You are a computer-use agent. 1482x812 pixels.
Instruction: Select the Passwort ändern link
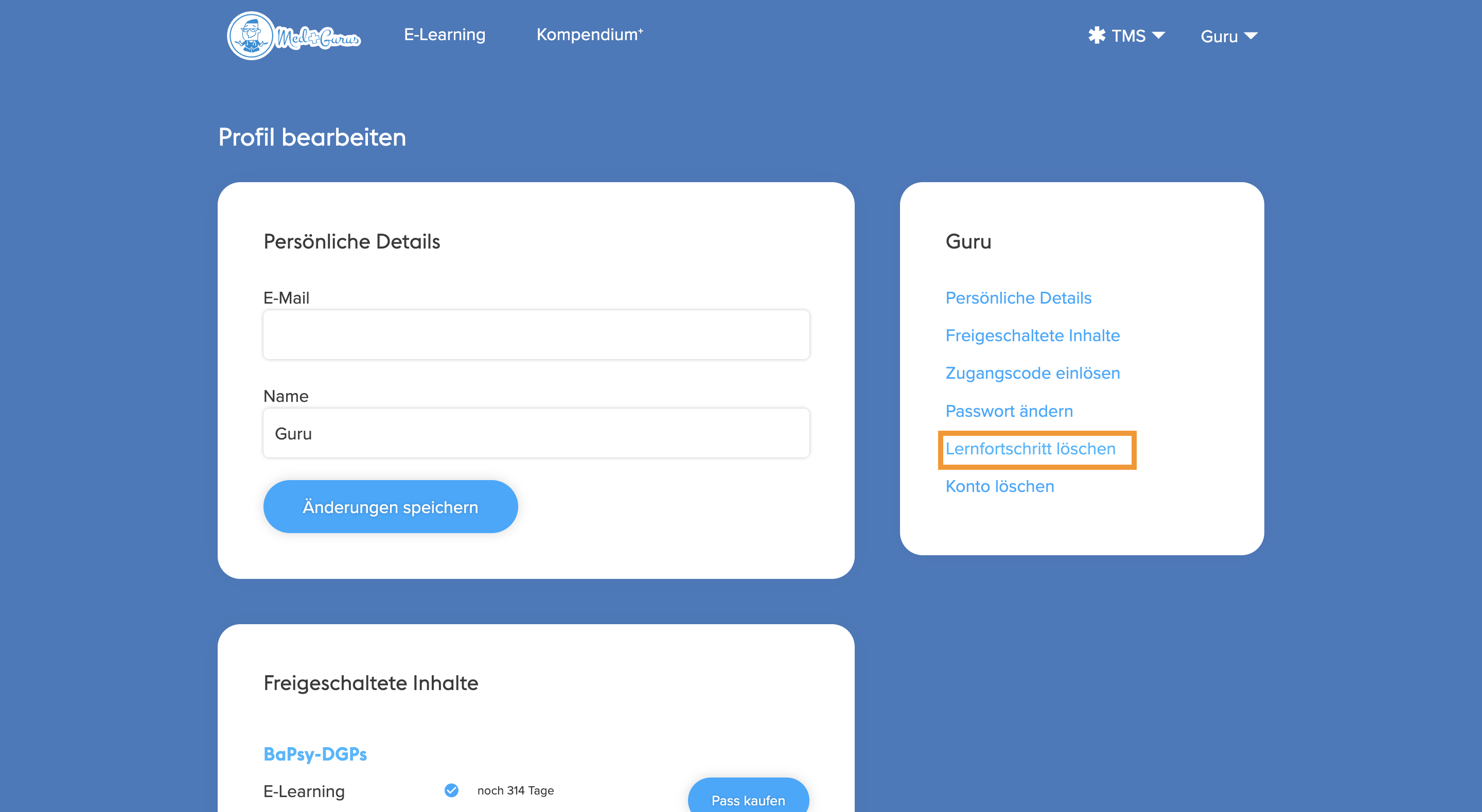point(1009,411)
